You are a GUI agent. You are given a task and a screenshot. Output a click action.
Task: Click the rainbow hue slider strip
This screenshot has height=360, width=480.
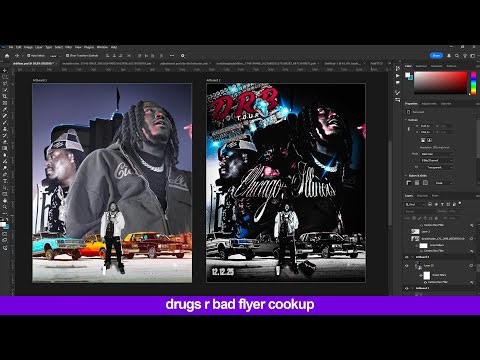click(x=473, y=82)
